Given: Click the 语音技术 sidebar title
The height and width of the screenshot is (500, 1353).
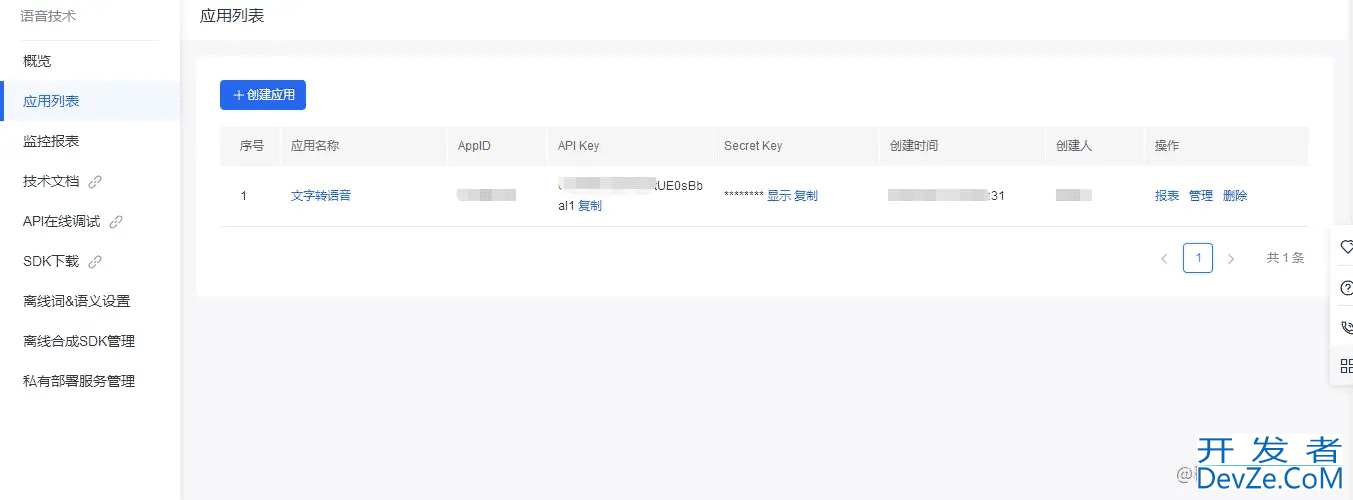Looking at the screenshot, I should pos(48,16).
